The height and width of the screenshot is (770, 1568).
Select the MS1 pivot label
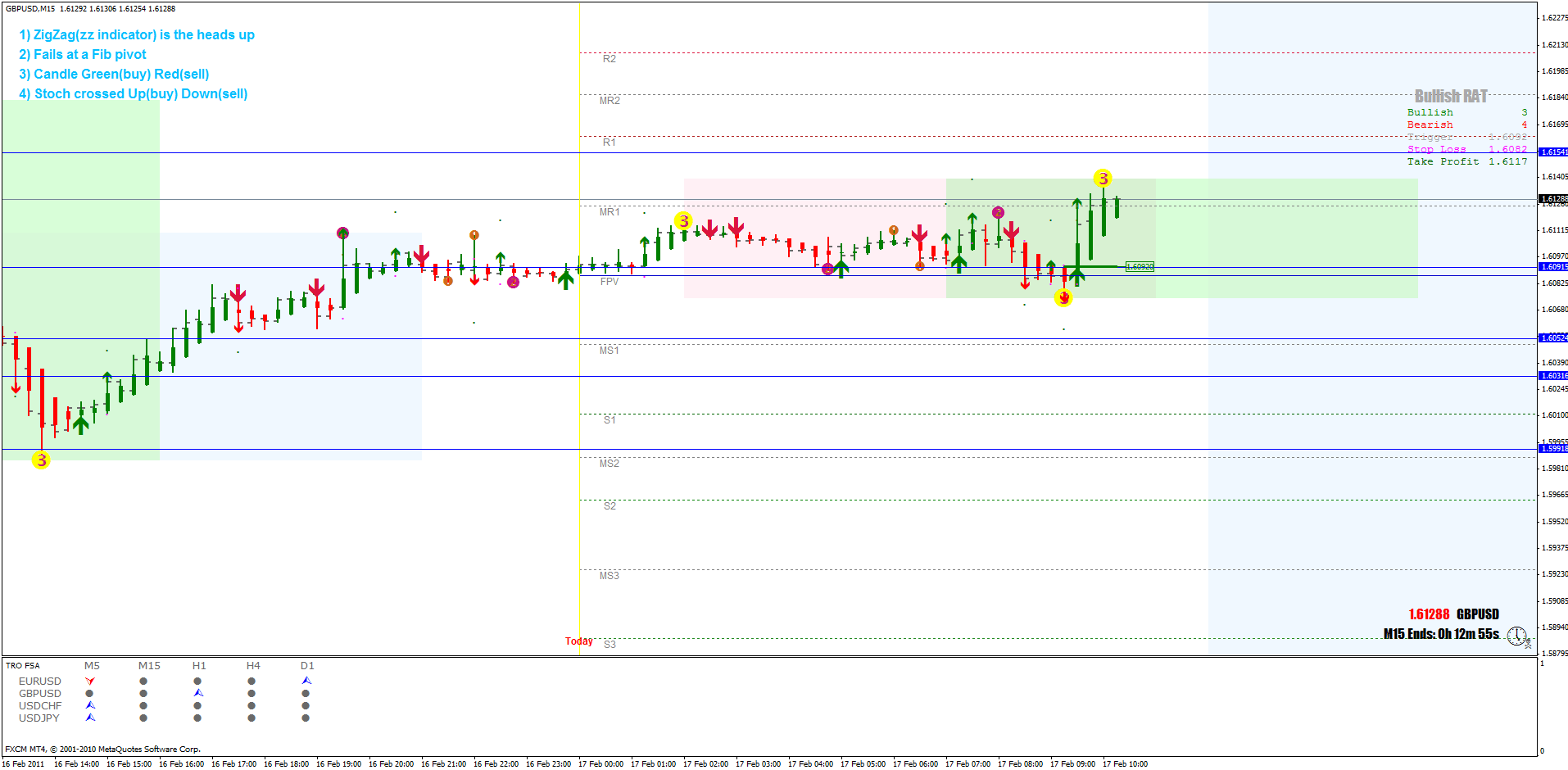610,351
